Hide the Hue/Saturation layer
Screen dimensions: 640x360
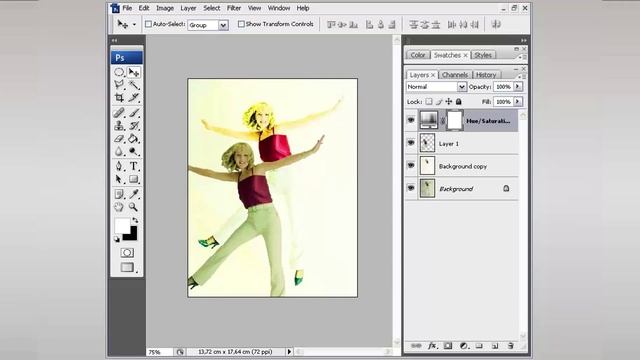click(x=411, y=120)
